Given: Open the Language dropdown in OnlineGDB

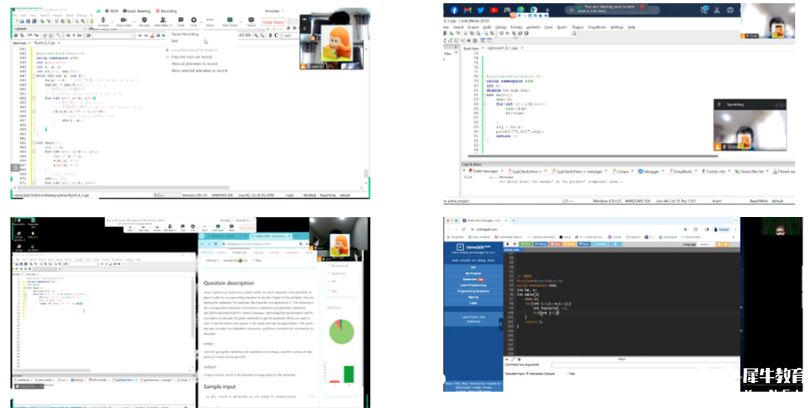Looking at the screenshot, I should [705, 244].
